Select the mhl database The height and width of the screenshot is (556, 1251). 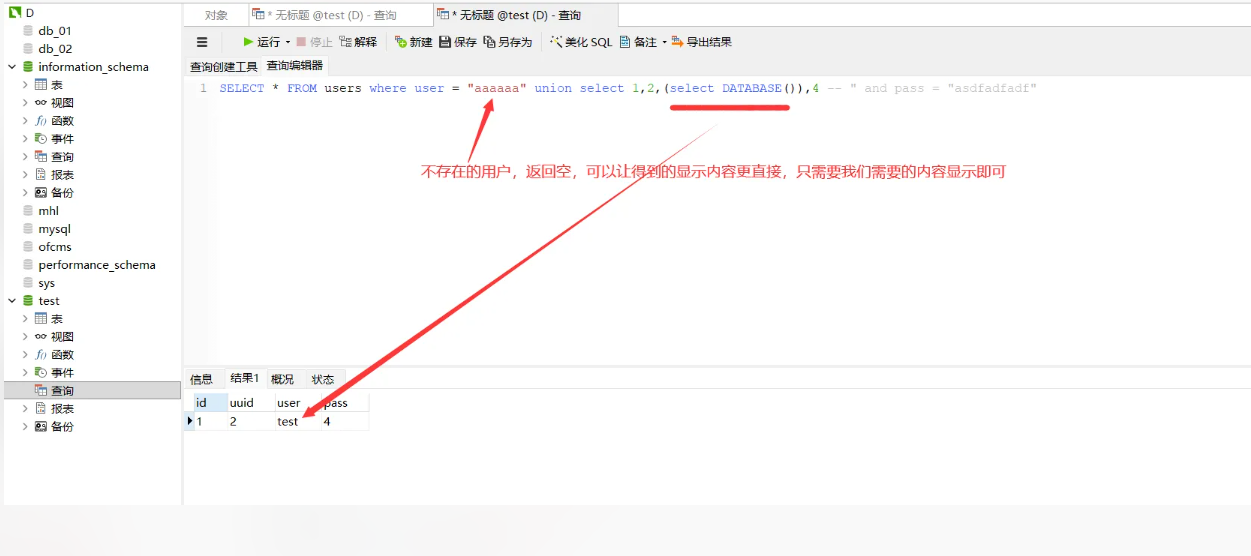point(41,211)
